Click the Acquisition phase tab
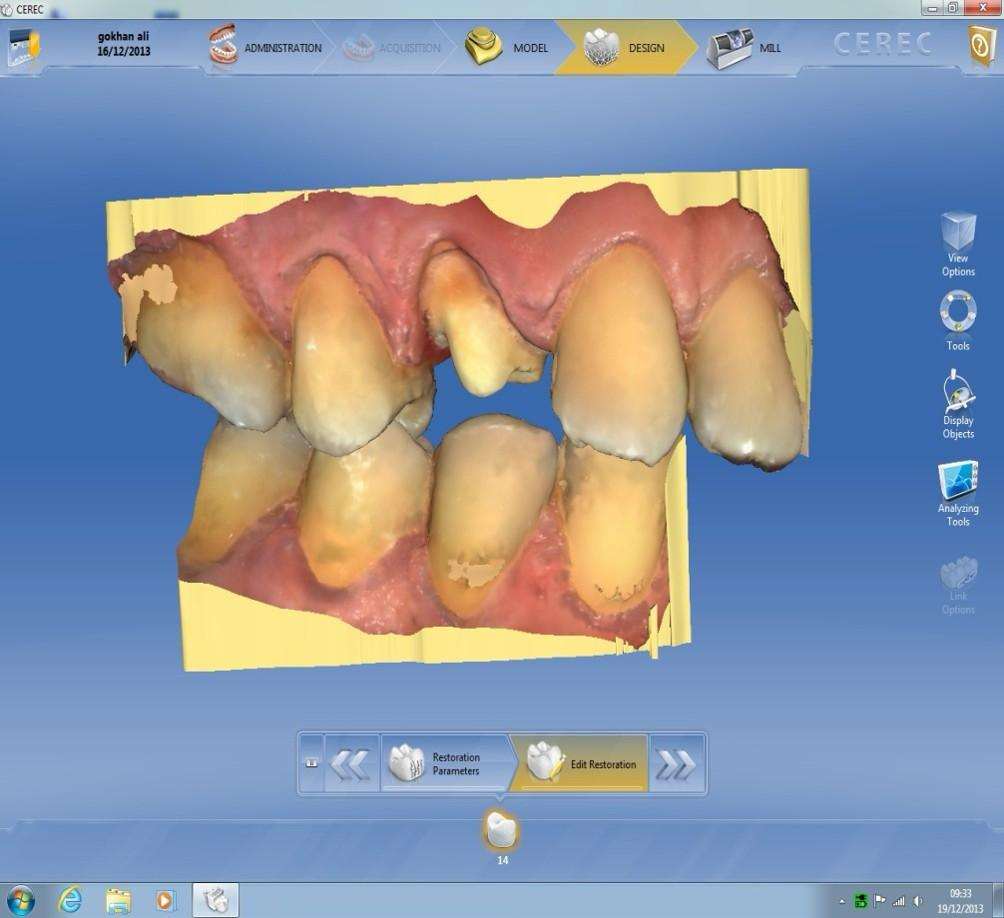Viewport: 1004px width, 918px height. pyautogui.click(x=391, y=47)
